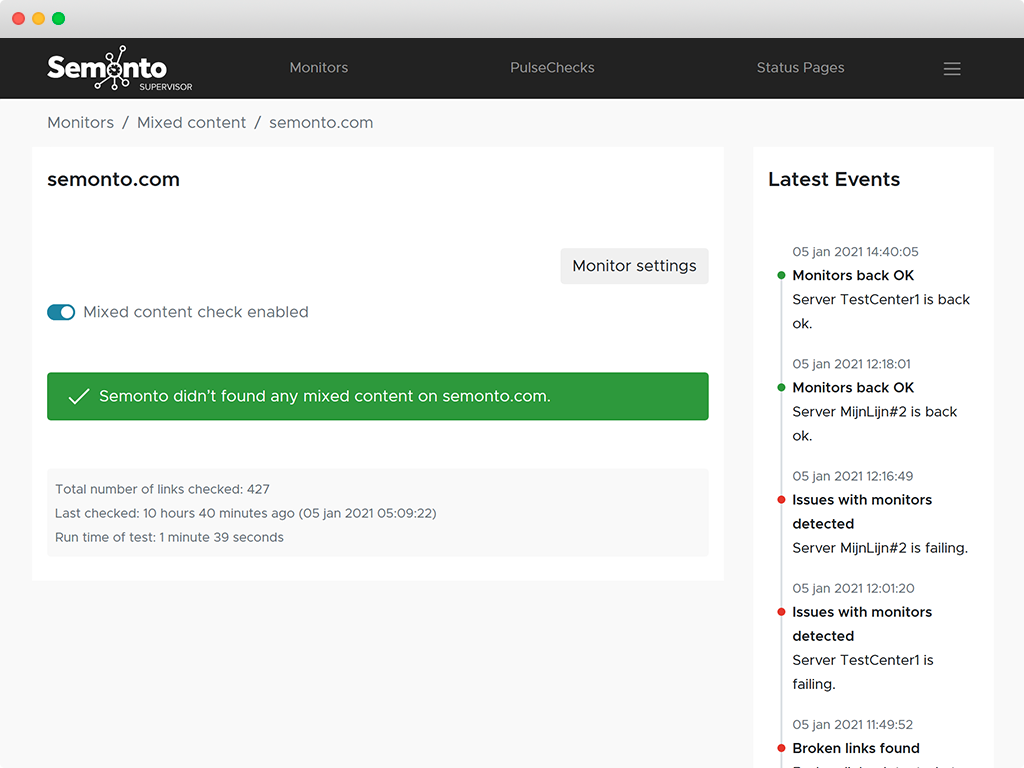The height and width of the screenshot is (768, 1024).
Task: Toggle the mixed content check switch
Action: 61,312
